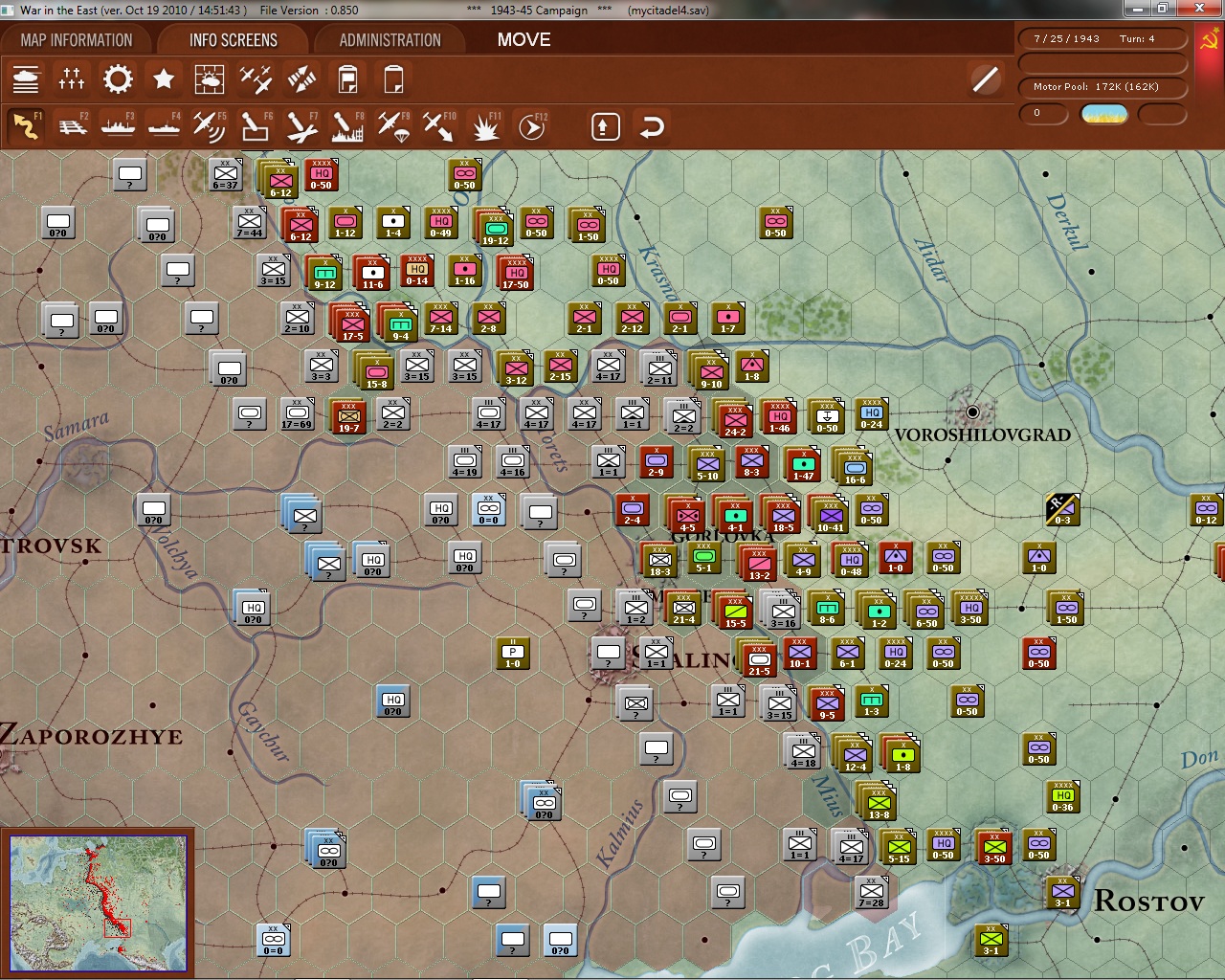This screenshot has width=1225, height=980.
Task: Select the HQ 0-36 unit counter
Action: [x=1063, y=797]
